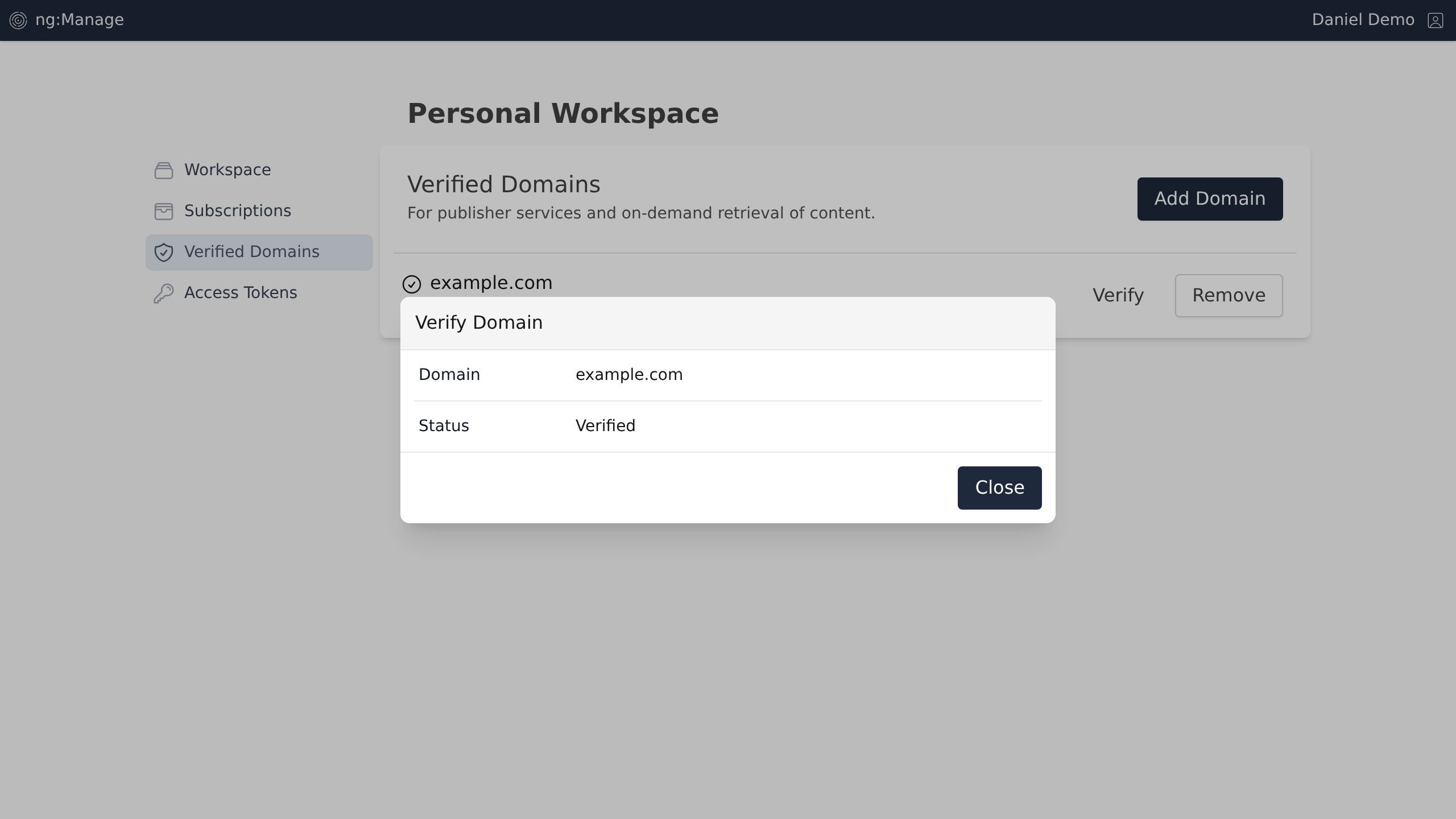Go to the Subscriptions section
Viewport: 1456px width, 819px height.
237,211
